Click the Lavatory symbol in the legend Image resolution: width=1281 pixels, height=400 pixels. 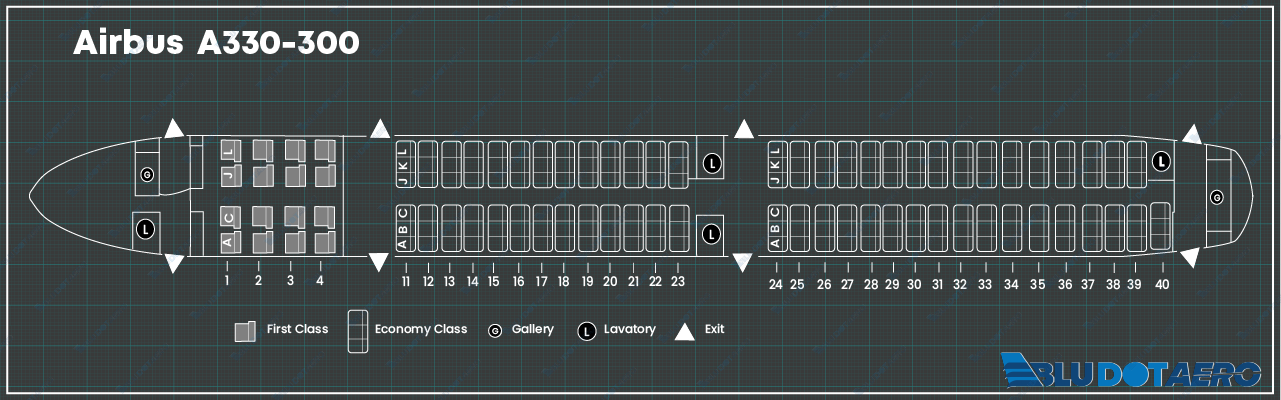[586, 330]
